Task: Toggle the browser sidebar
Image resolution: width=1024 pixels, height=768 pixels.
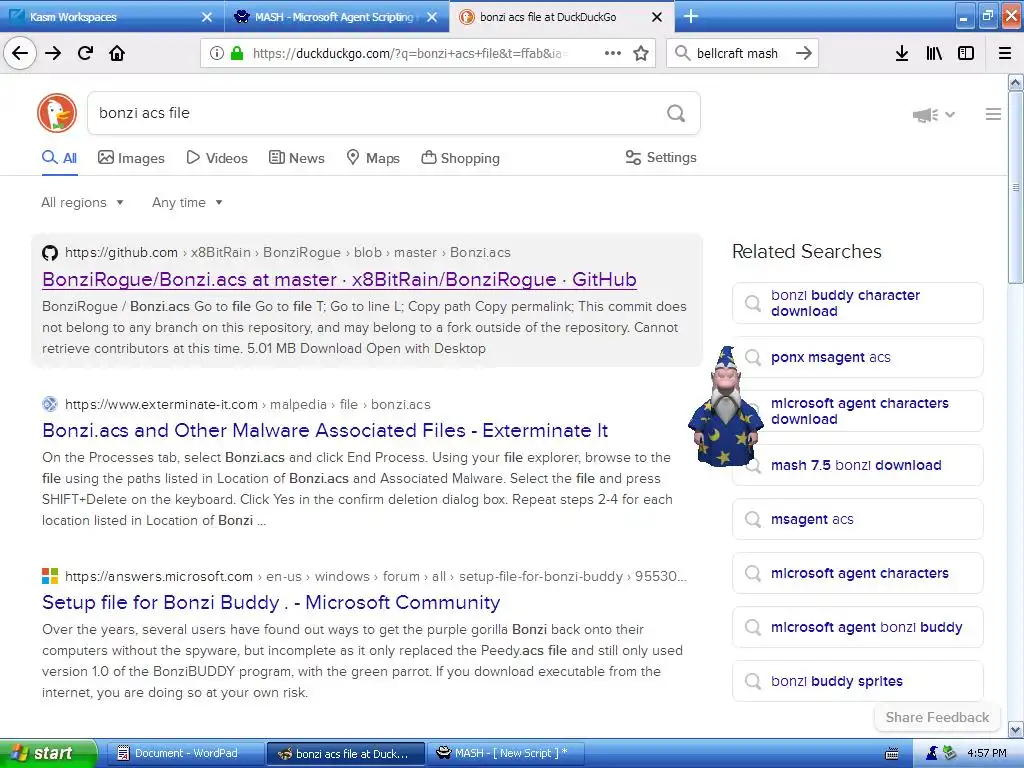Action: pyautogui.click(x=966, y=53)
